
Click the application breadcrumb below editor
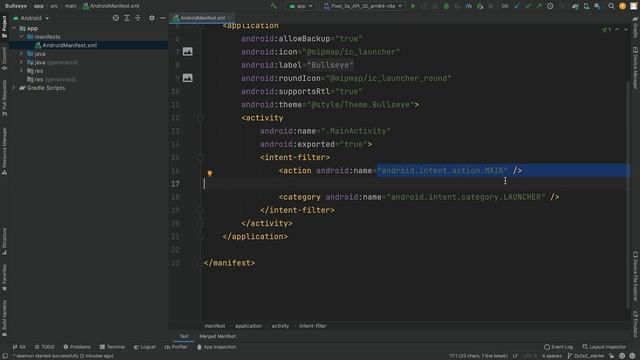[249, 326]
